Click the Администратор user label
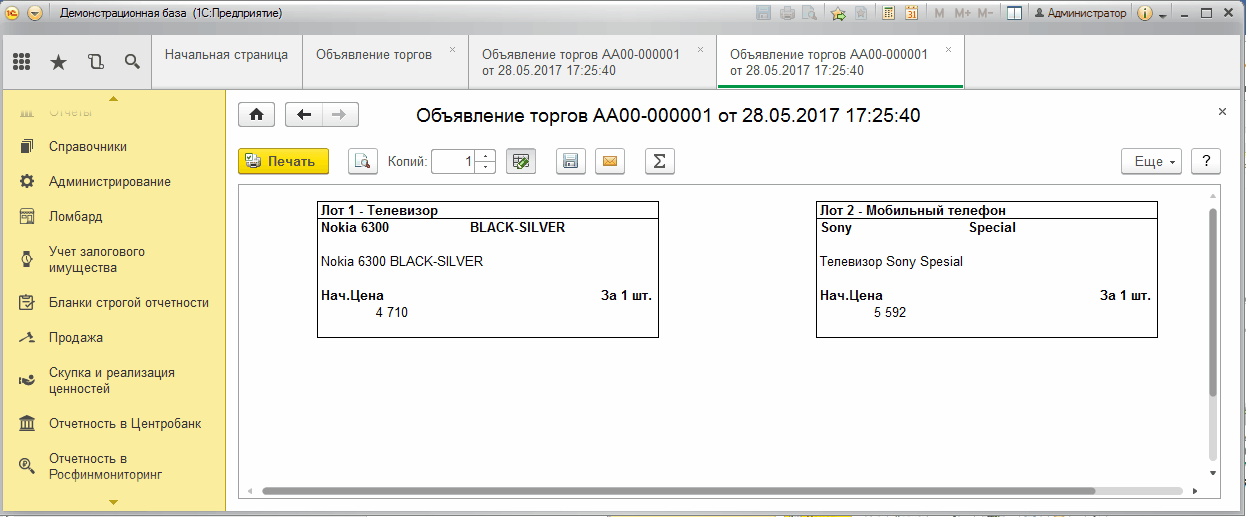 (x=1080, y=13)
